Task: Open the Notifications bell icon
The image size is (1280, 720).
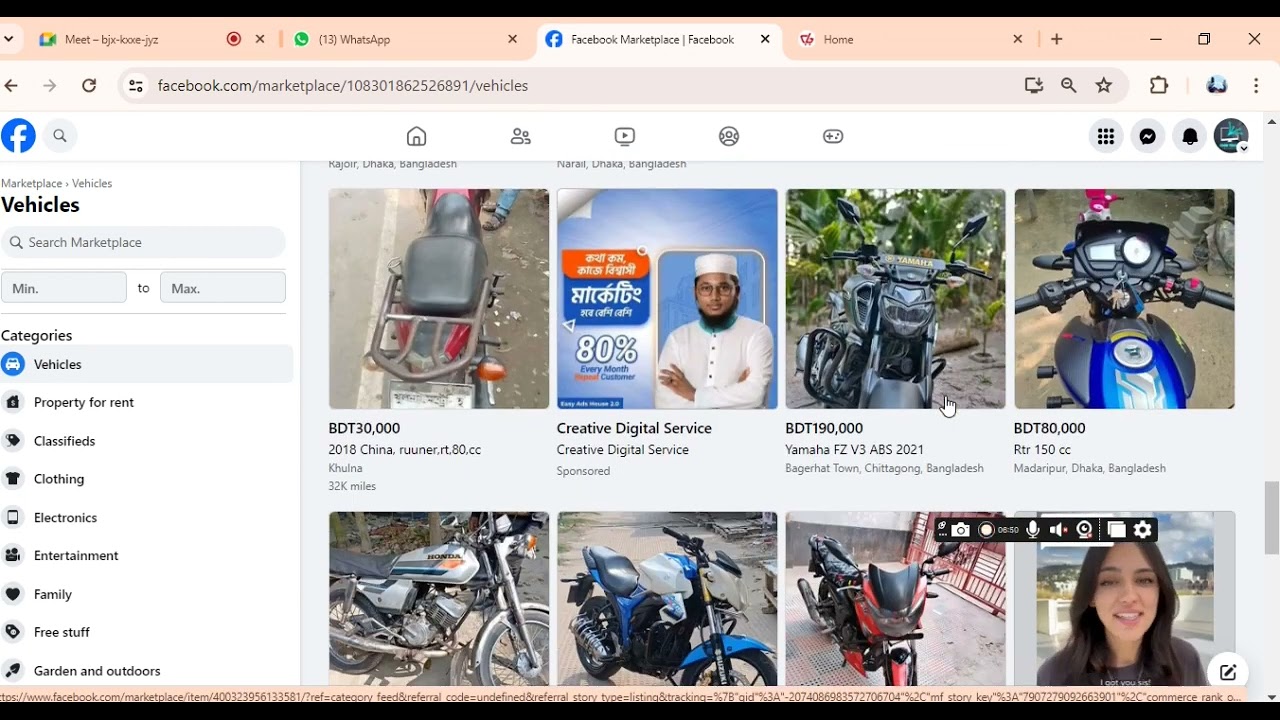Action: [x=1190, y=136]
